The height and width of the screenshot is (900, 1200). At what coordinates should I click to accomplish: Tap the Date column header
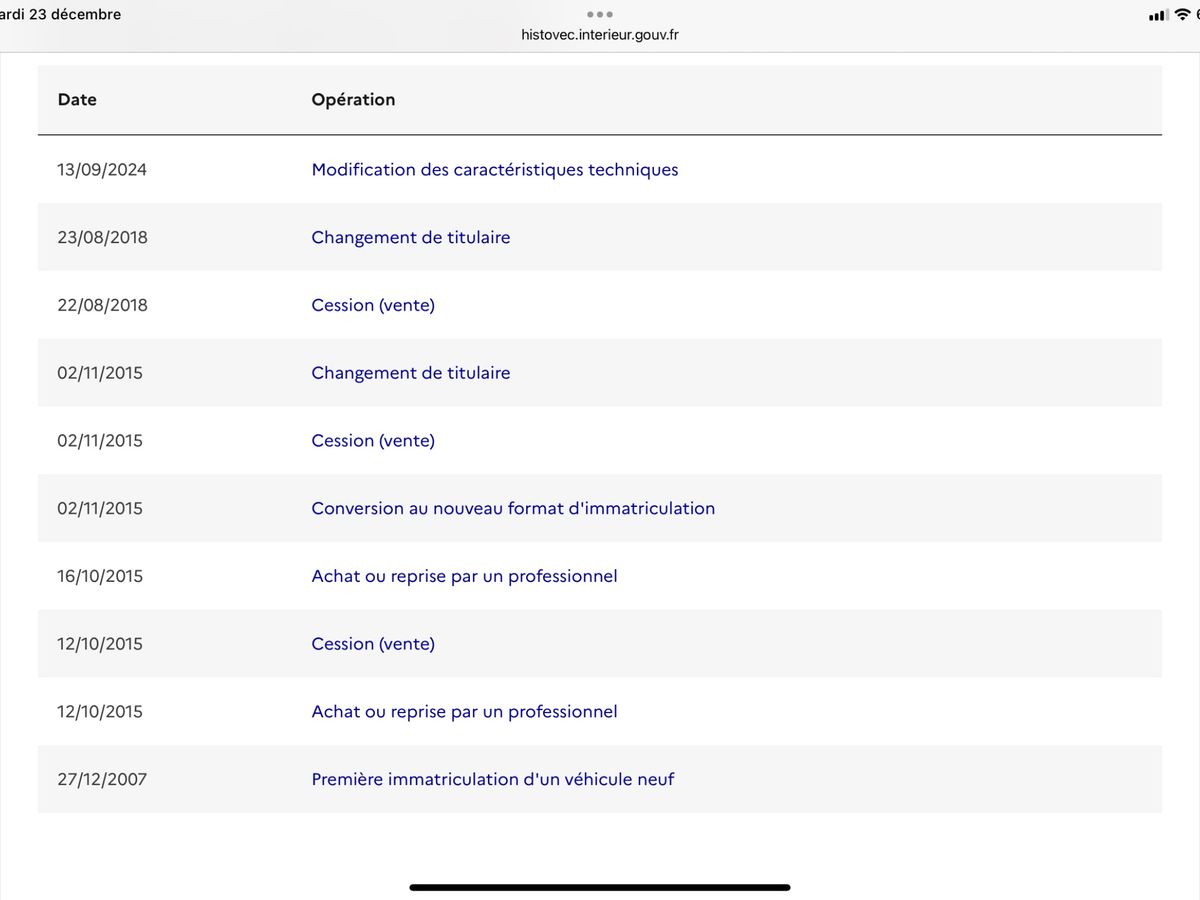coord(77,100)
